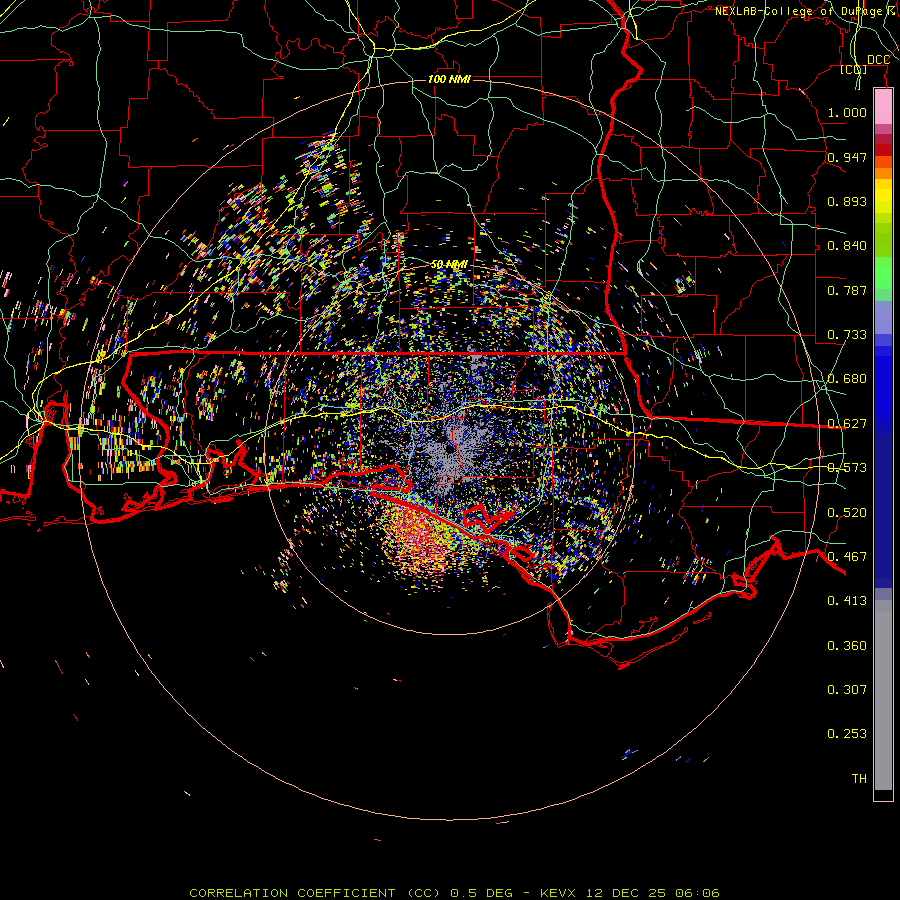Select the 0.467 scale value
Viewport: 900px width, 900px height.
click(847, 557)
